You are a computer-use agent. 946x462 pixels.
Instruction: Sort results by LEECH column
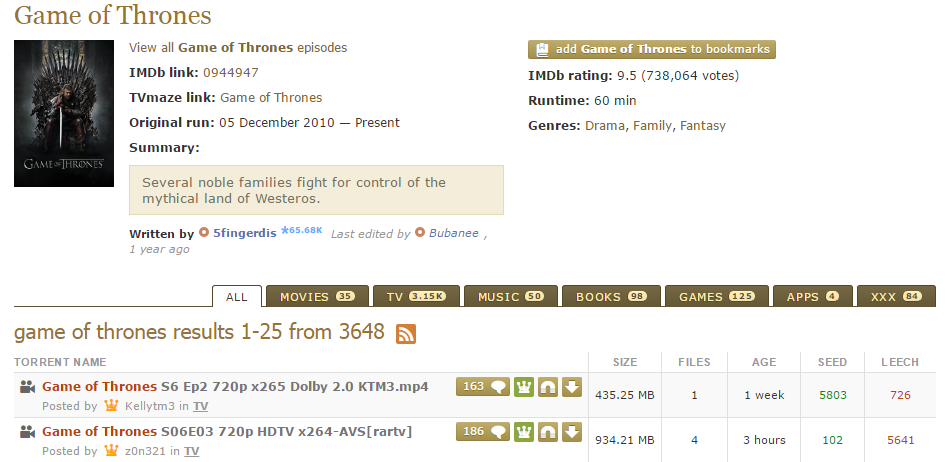coord(900,362)
